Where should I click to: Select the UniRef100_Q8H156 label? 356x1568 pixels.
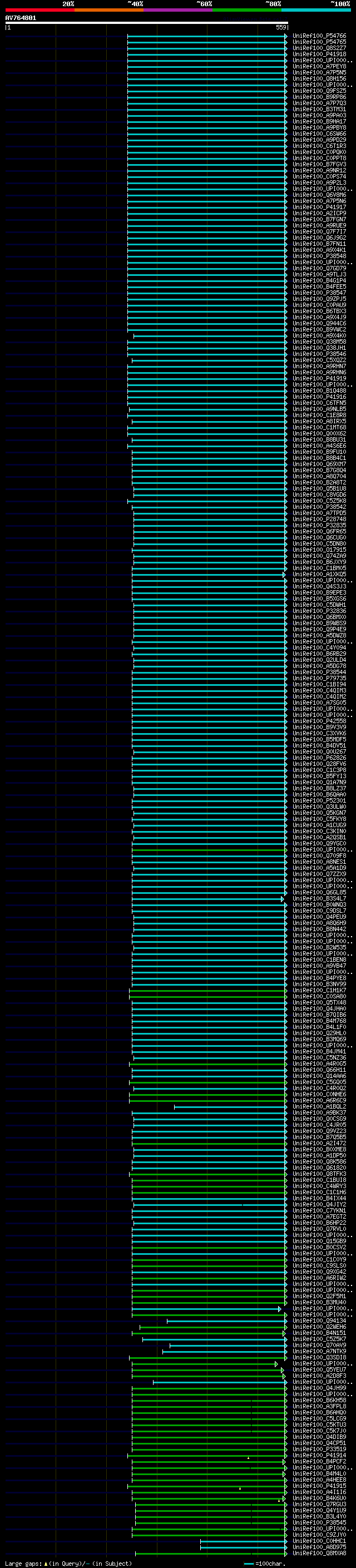(x=319, y=79)
